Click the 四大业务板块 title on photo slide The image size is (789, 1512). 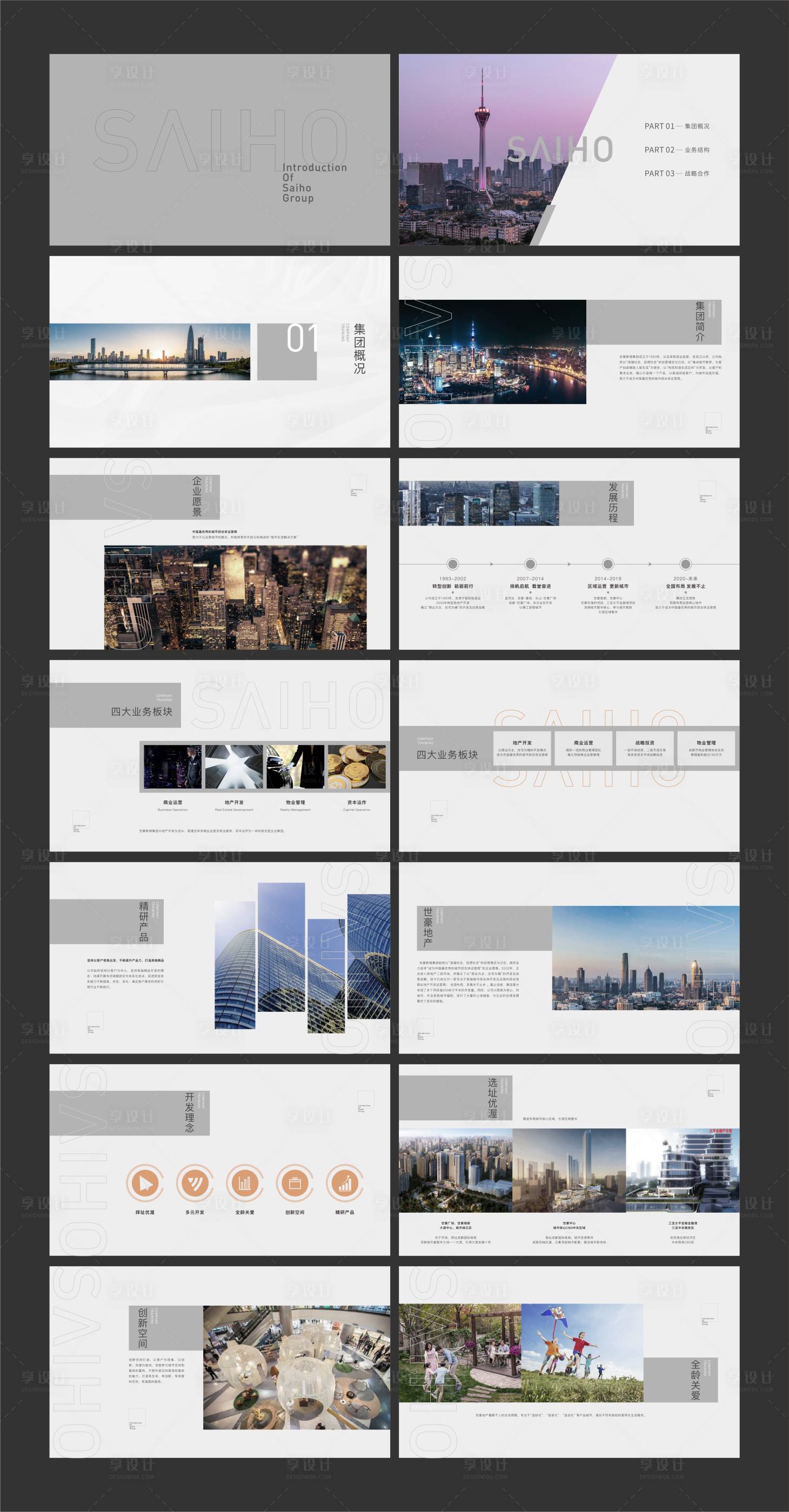(x=142, y=711)
